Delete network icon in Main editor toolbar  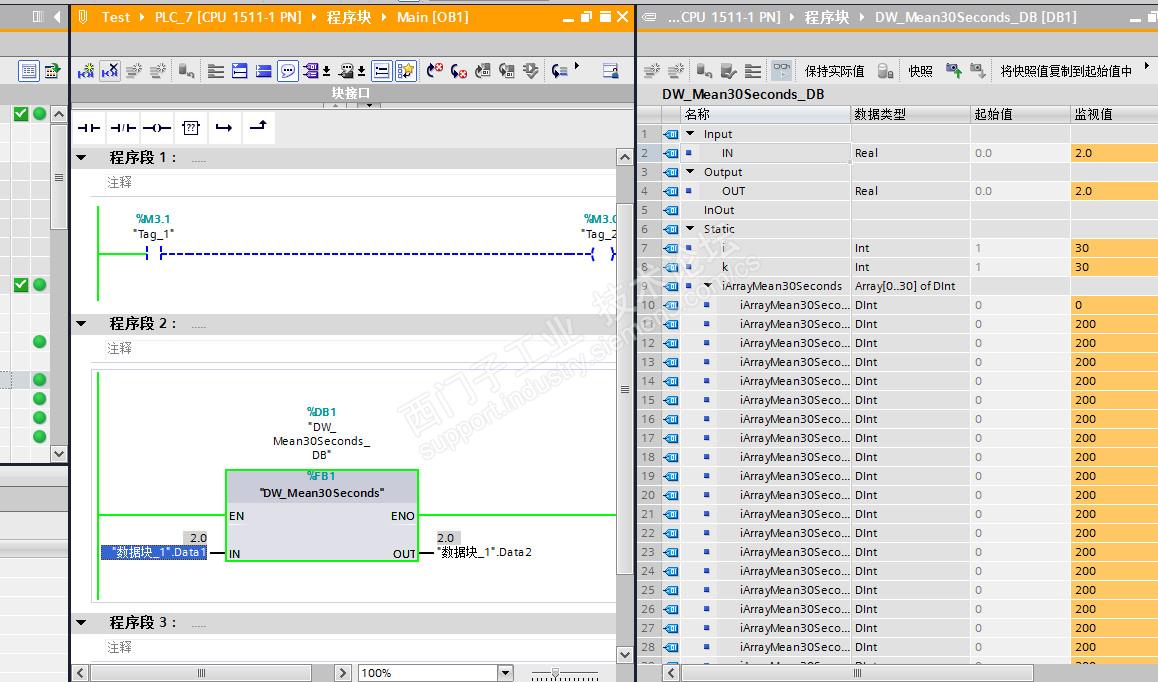click(110, 71)
